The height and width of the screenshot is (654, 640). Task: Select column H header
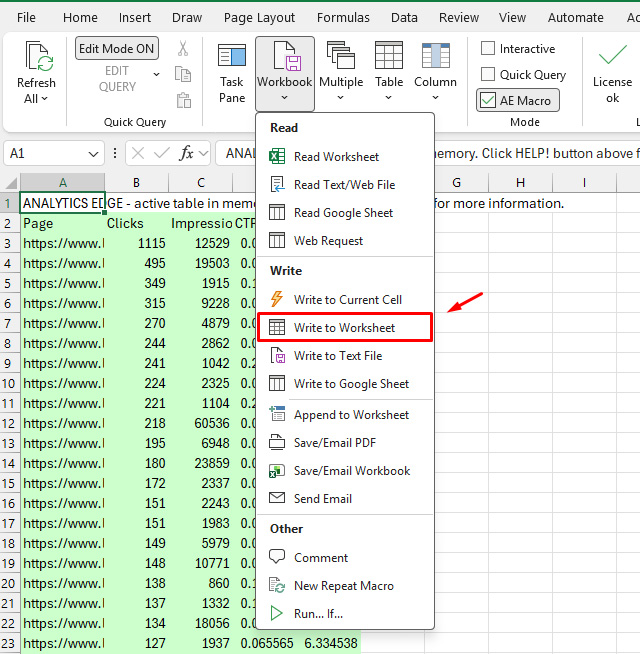point(520,183)
